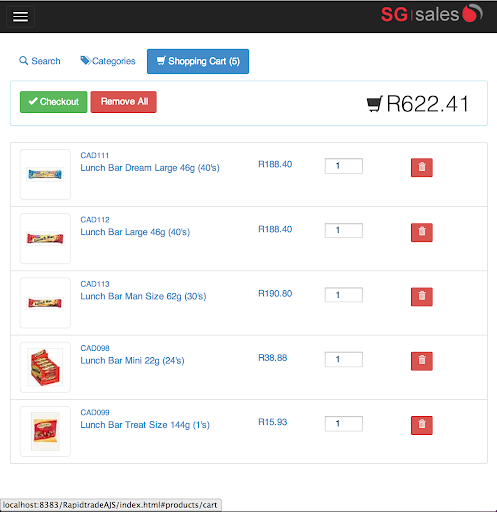Screen dimensions: 497x512
Task: Click the CAD113 product code link
Action: [x=95, y=284]
